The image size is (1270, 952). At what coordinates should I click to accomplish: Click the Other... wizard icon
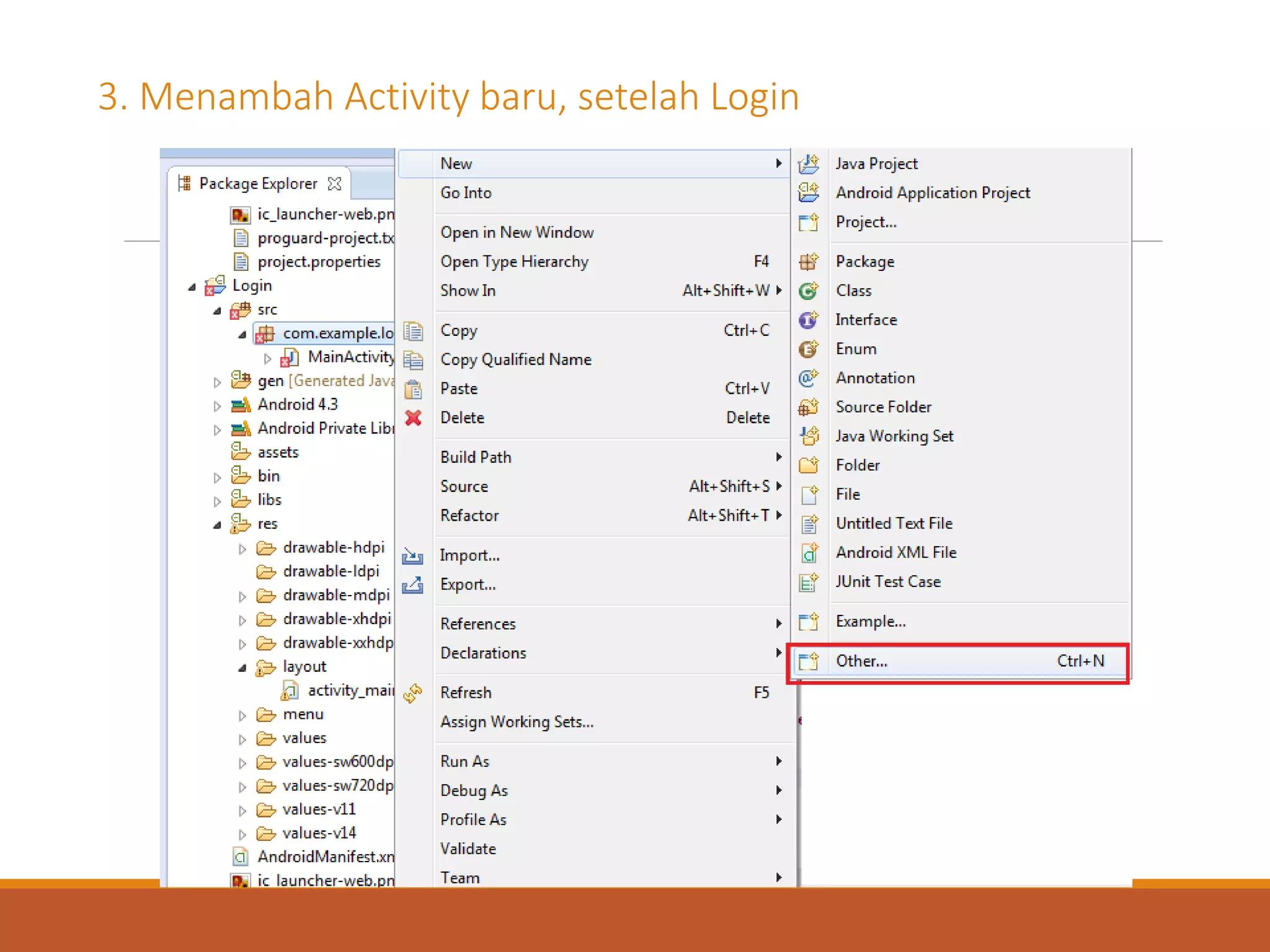pos(809,661)
